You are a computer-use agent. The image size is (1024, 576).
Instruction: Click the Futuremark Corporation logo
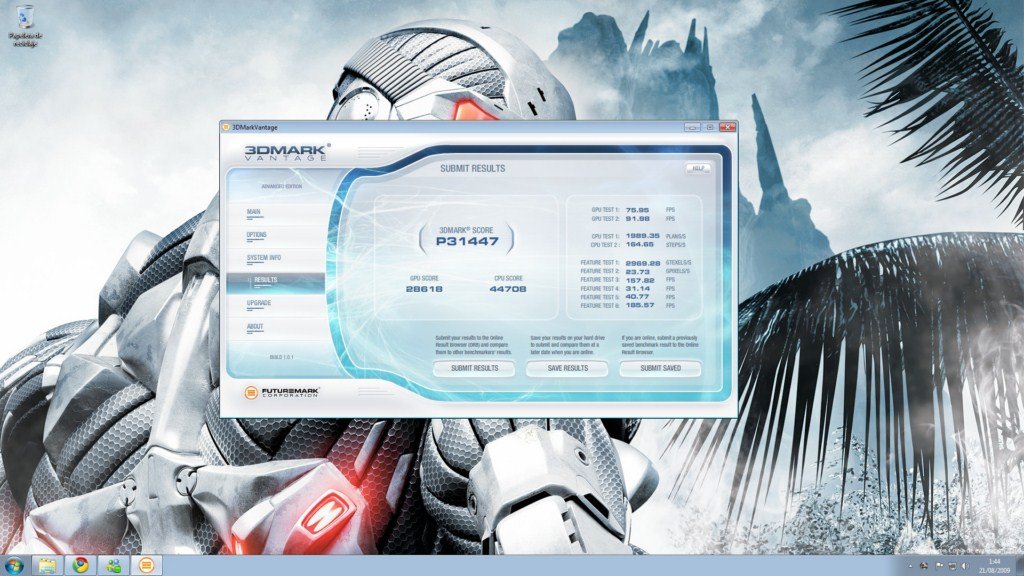click(x=281, y=392)
